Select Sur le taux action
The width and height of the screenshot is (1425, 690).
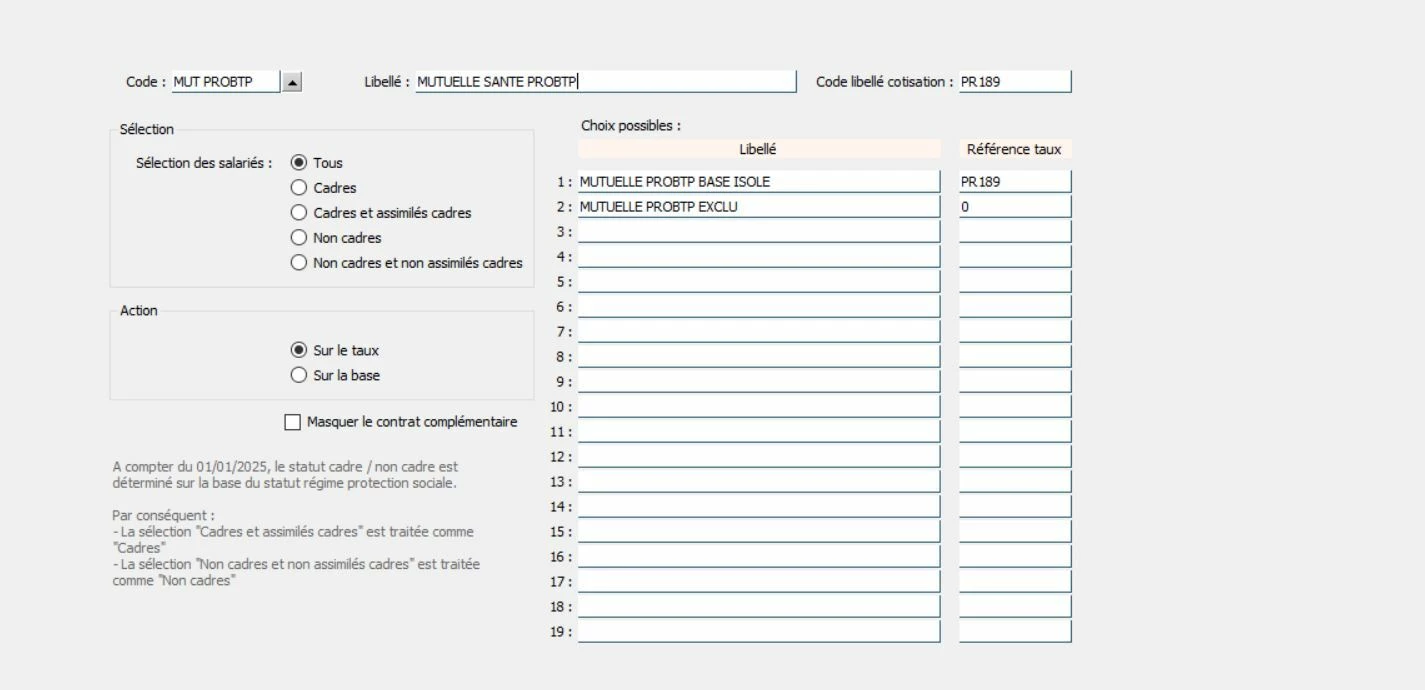point(298,350)
